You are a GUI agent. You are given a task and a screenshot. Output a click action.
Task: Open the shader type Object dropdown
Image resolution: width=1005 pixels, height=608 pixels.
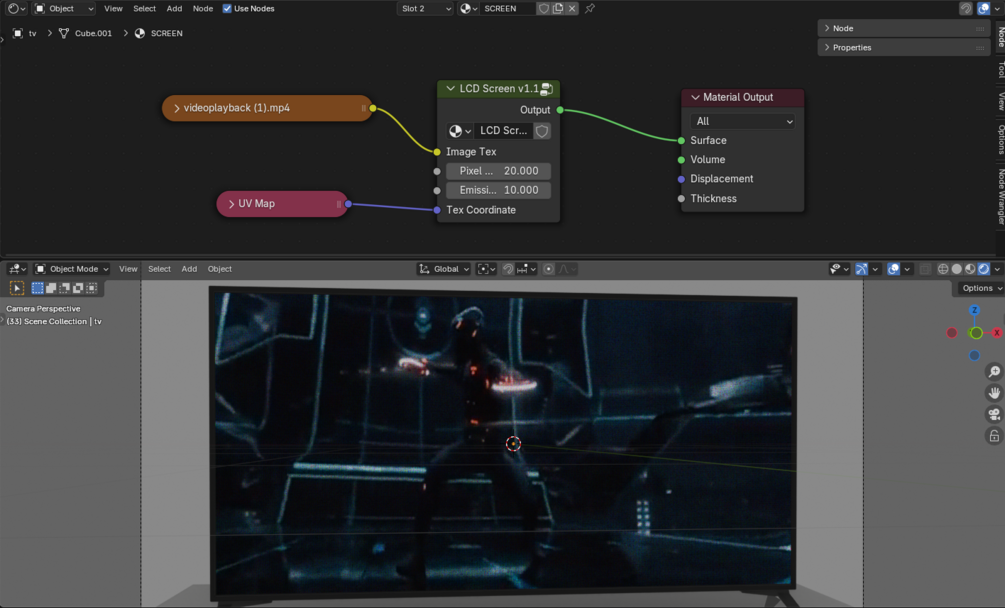pos(64,8)
